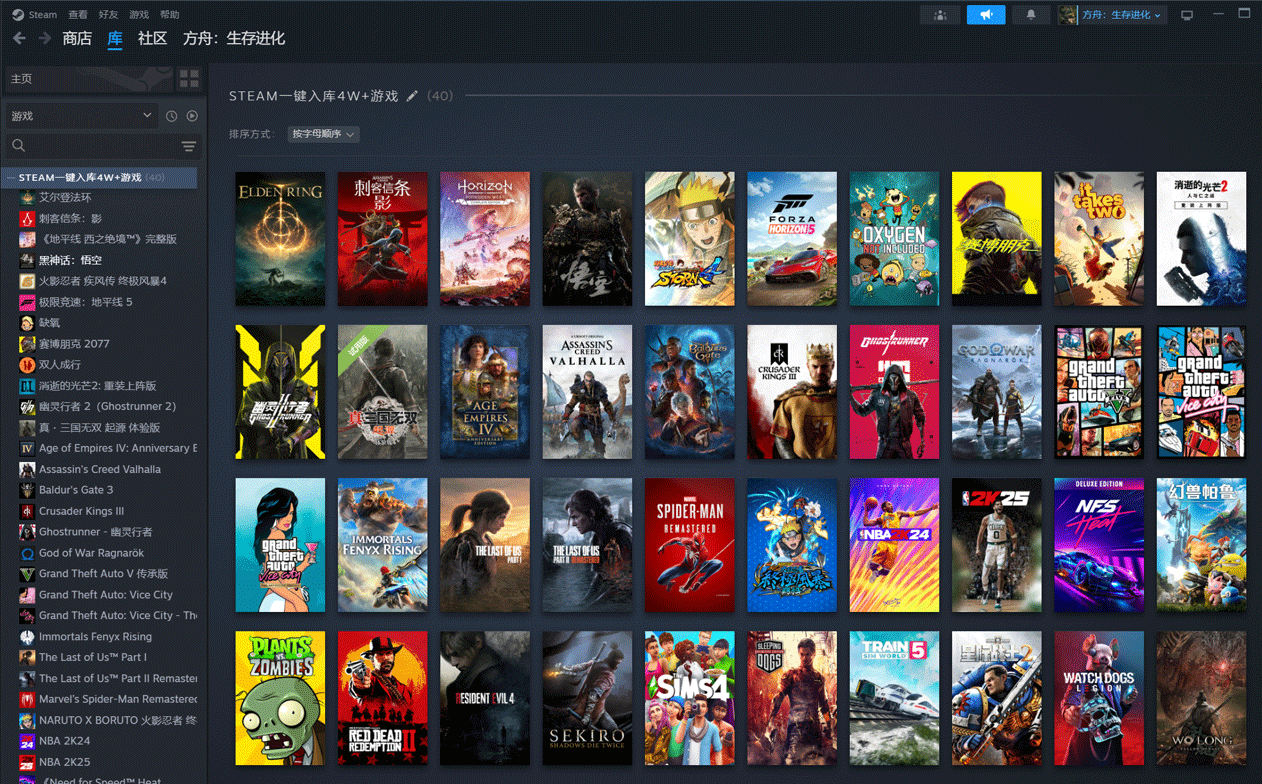Switch to library grid view icon
Image resolution: width=1262 pixels, height=784 pixels.
189,79
